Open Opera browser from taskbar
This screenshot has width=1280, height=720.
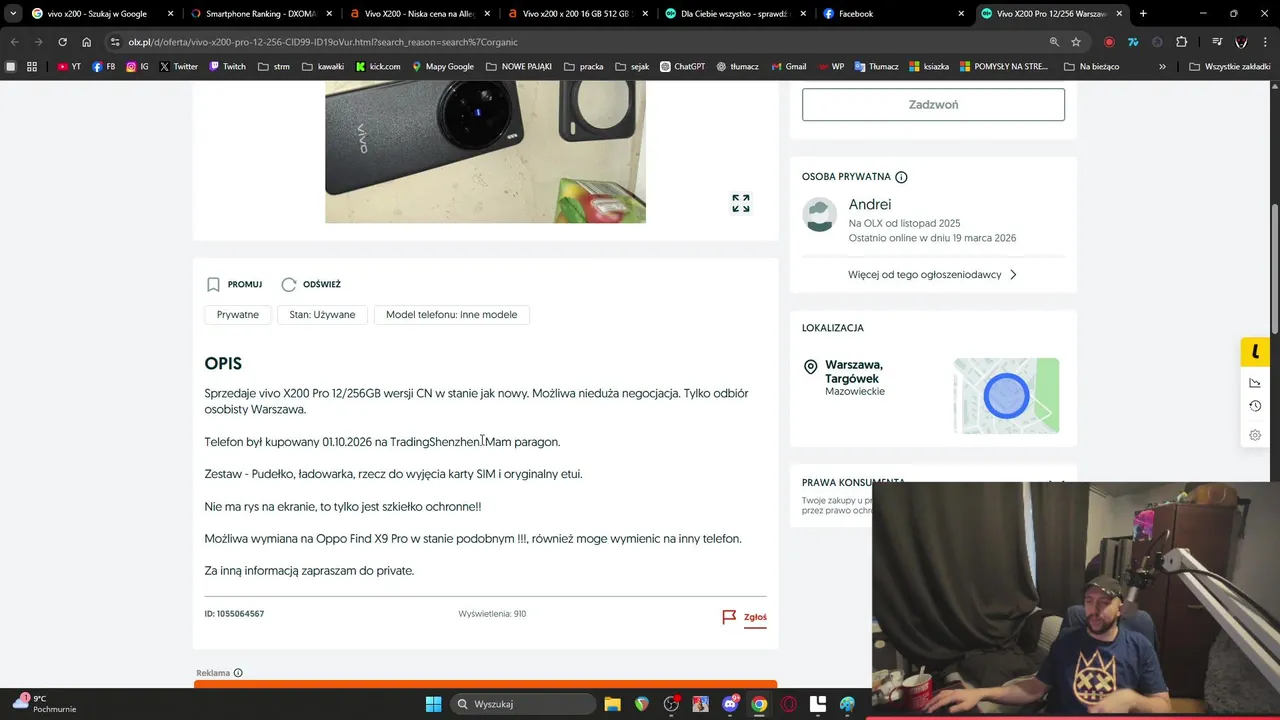(789, 704)
